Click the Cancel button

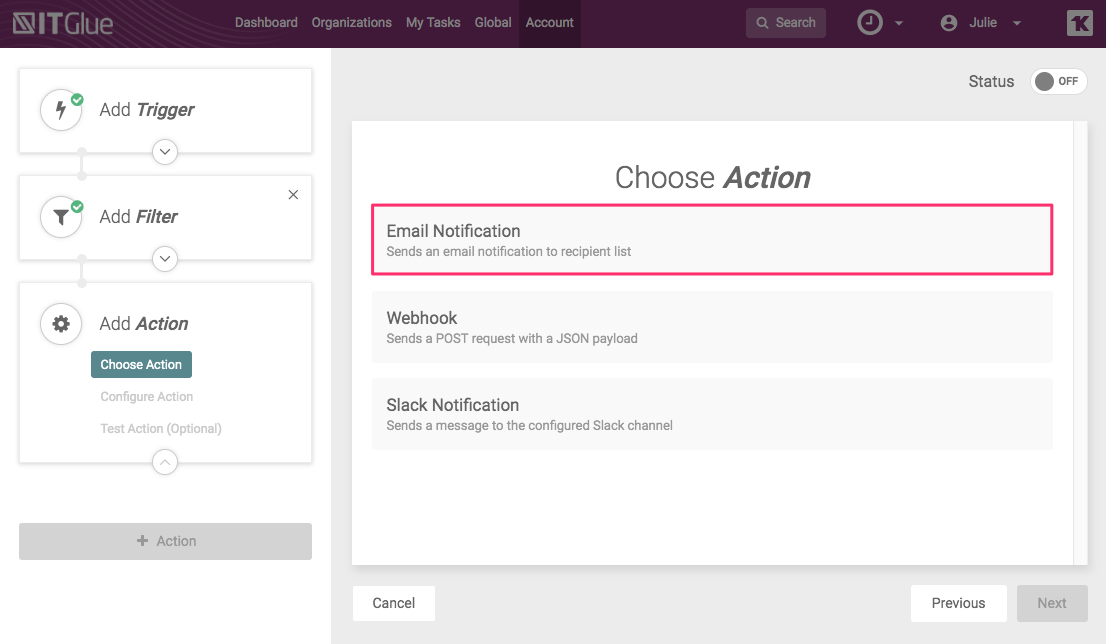(x=393, y=603)
